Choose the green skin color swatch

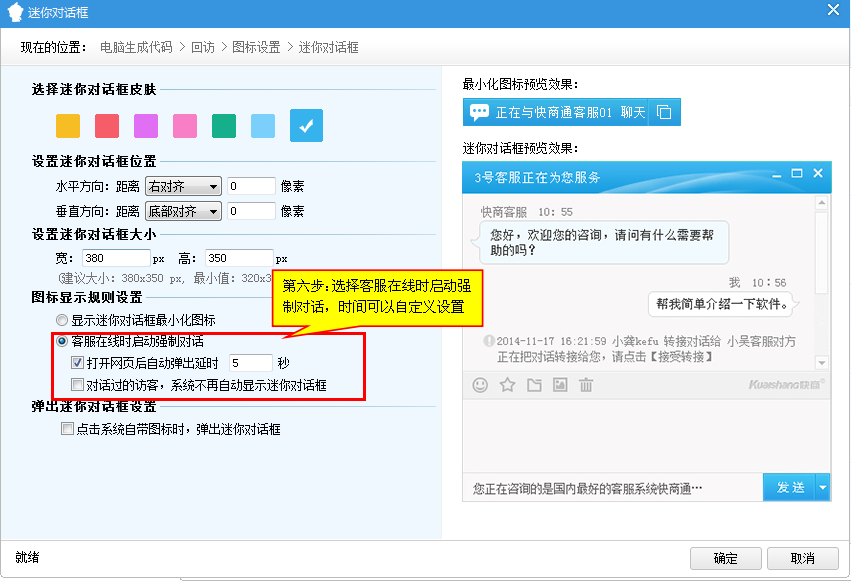[224, 125]
